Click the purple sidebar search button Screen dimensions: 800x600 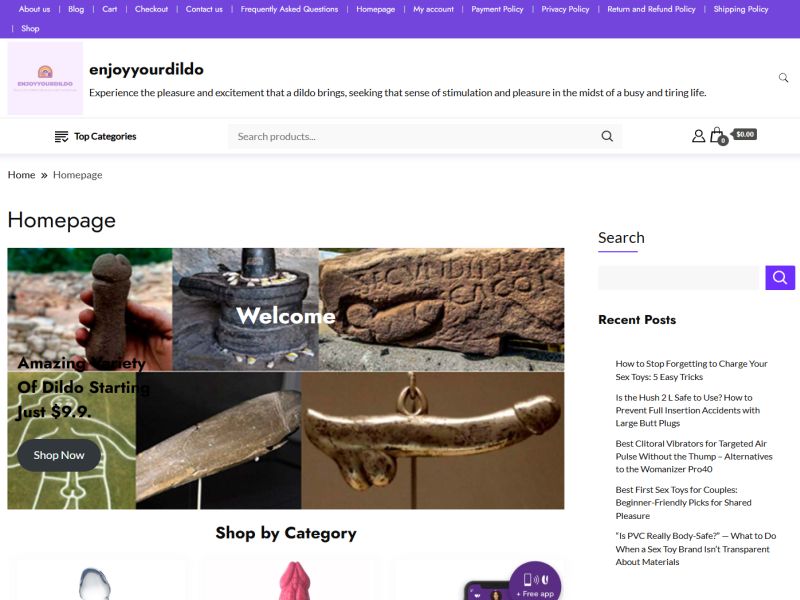pos(780,278)
